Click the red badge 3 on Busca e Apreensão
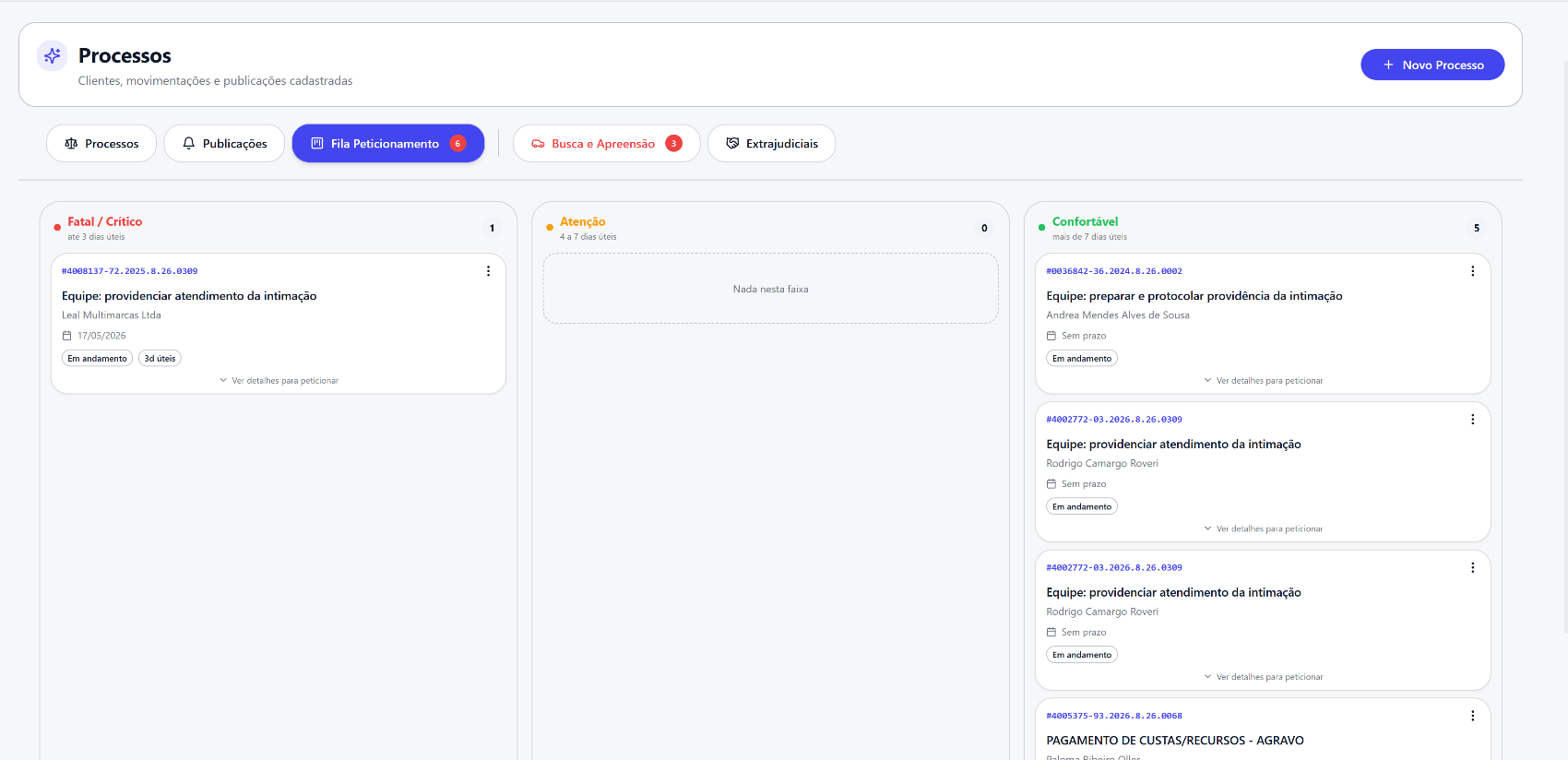1568x760 pixels. point(674,143)
